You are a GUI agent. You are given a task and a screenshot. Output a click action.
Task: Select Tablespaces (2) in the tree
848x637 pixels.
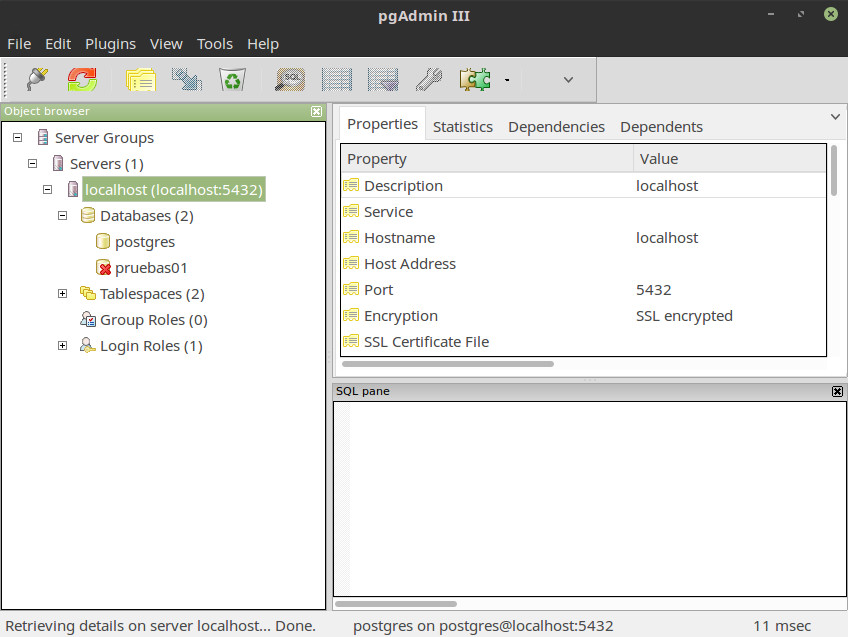click(x=152, y=294)
